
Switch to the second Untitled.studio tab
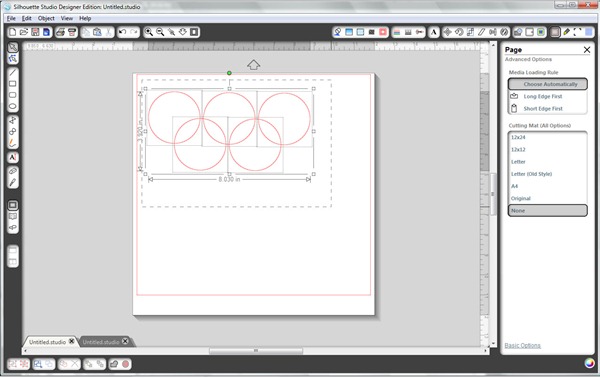coord(101,342)
